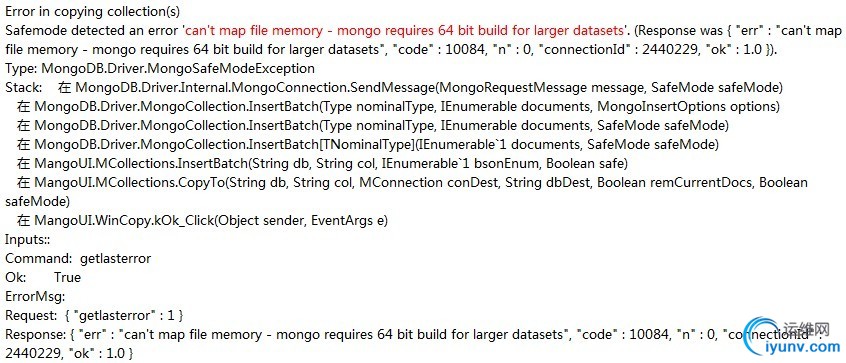Click the final line "2440229, ok : 1.0 }"

pyautogui.click(x=69, y=353)
